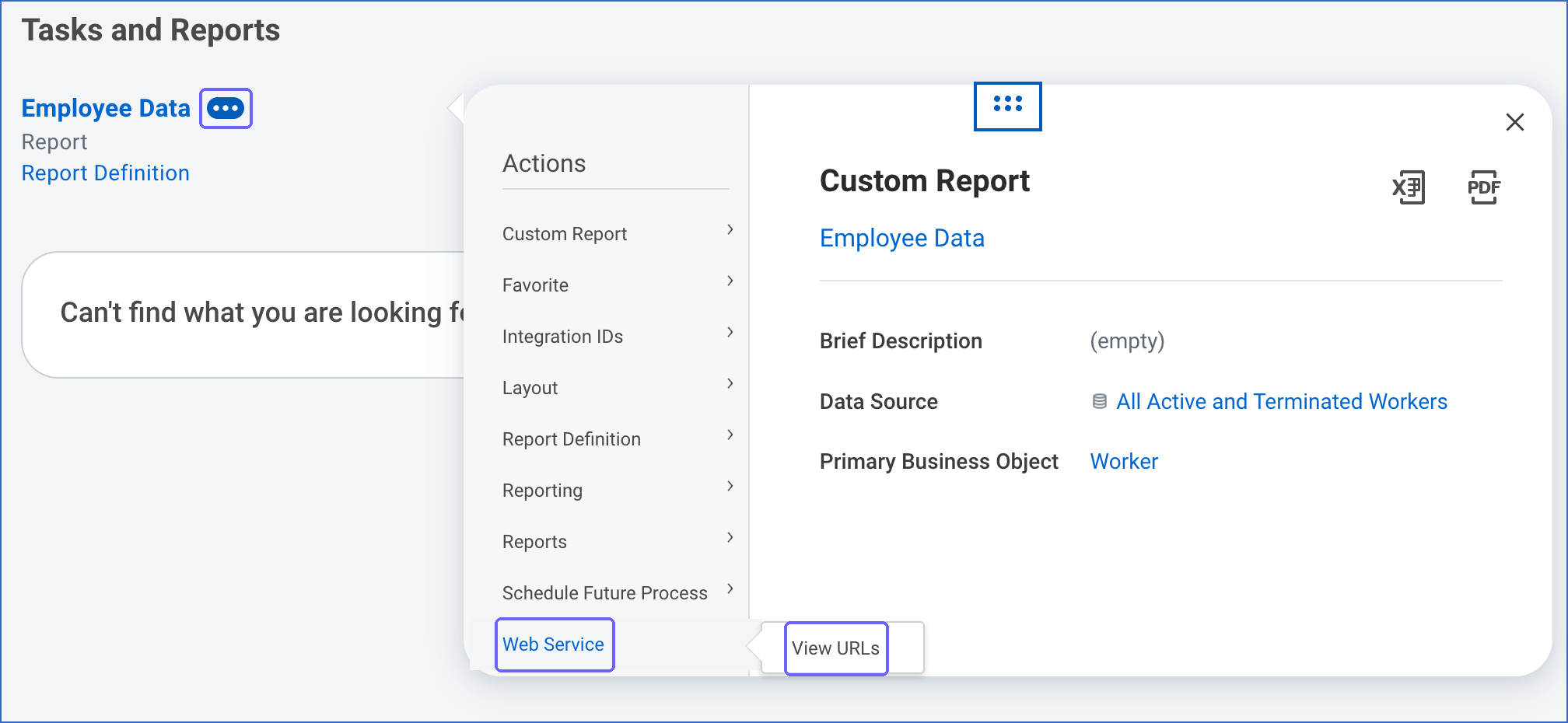Expand the Layout submenu chevron
Image resolution: width=1568 pixels, height=723 pixels.
pyautogui.click(x=730, y=383)
